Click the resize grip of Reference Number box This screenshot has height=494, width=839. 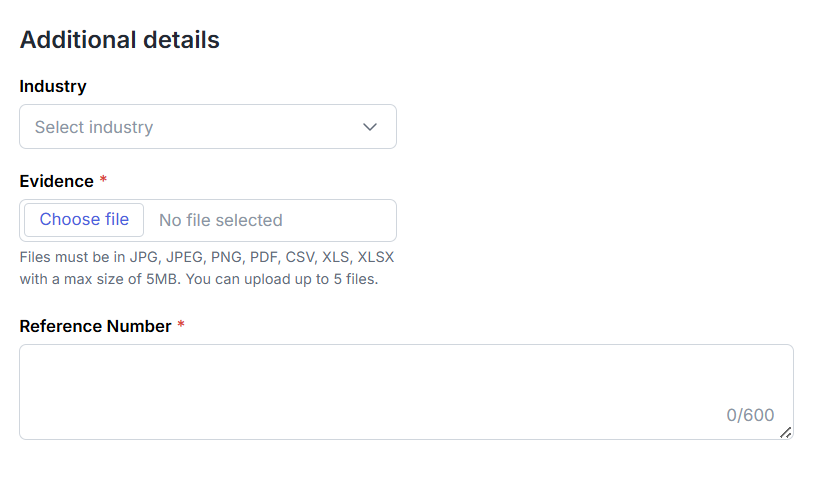pyautogui.click(x=785, y=432)
